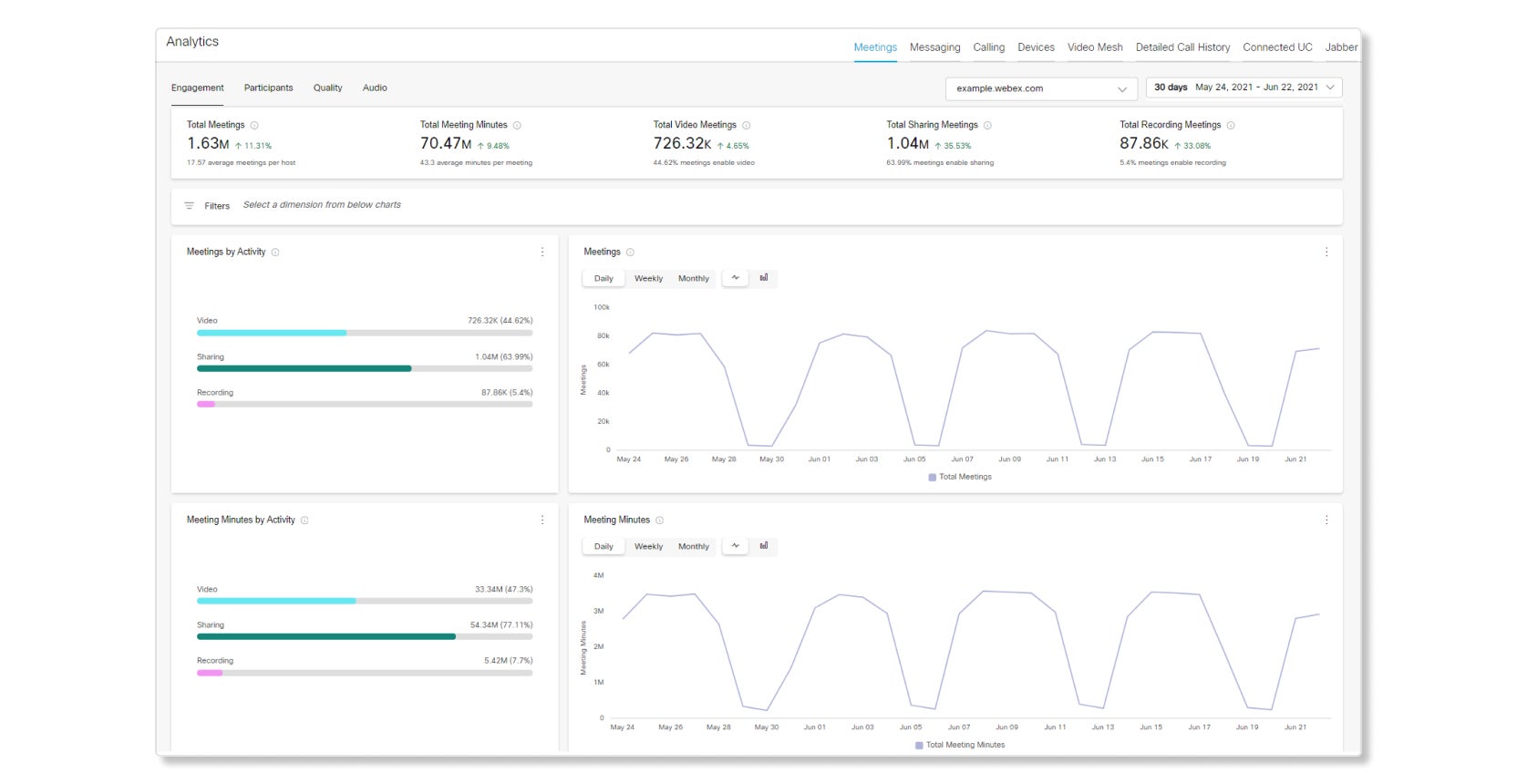Click the 87.86K Recording Meetings value
Image resolution: width=1517 pixels, height=784 pixels.
(1144, 144)
